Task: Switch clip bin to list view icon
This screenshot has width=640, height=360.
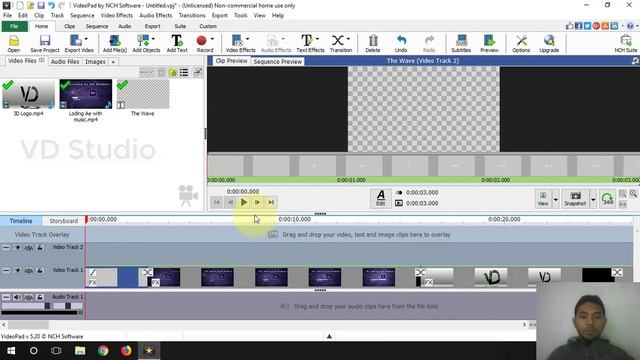Action: (184, 73)
